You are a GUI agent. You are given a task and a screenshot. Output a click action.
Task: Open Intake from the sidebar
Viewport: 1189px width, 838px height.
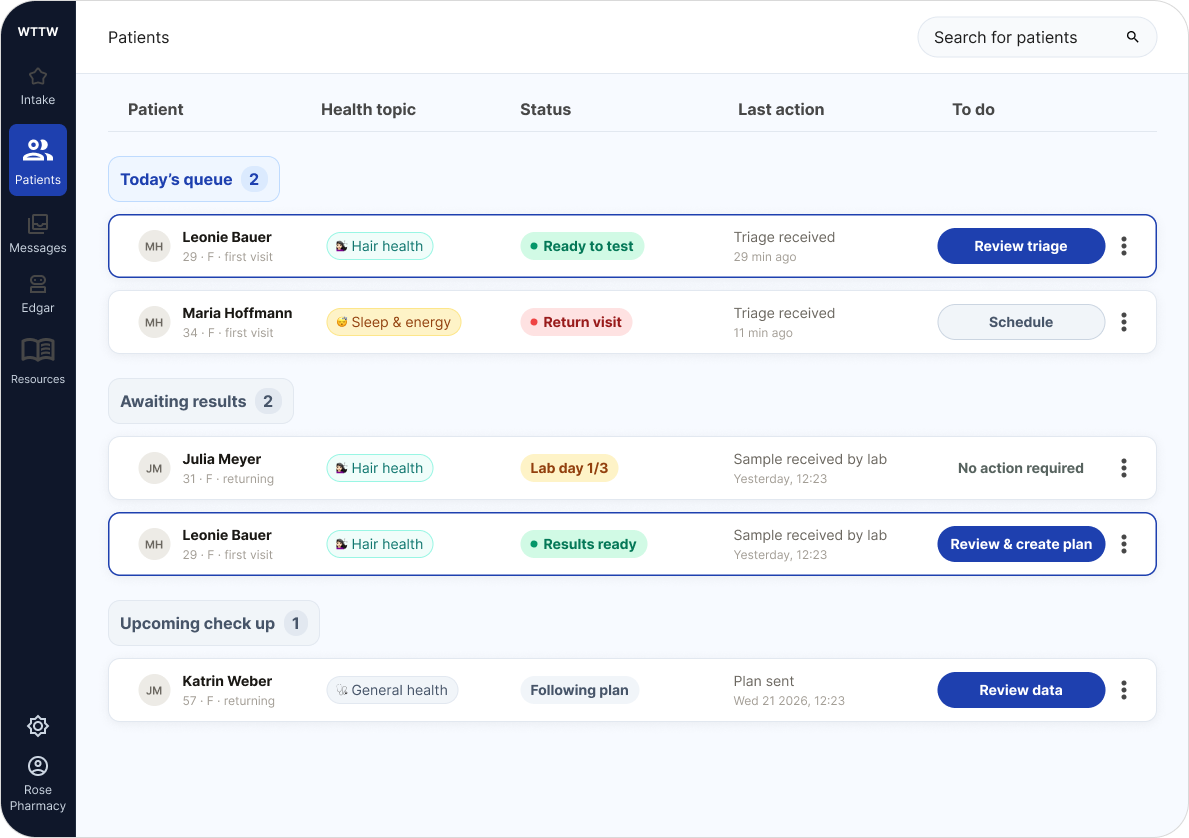coord(38,86)
